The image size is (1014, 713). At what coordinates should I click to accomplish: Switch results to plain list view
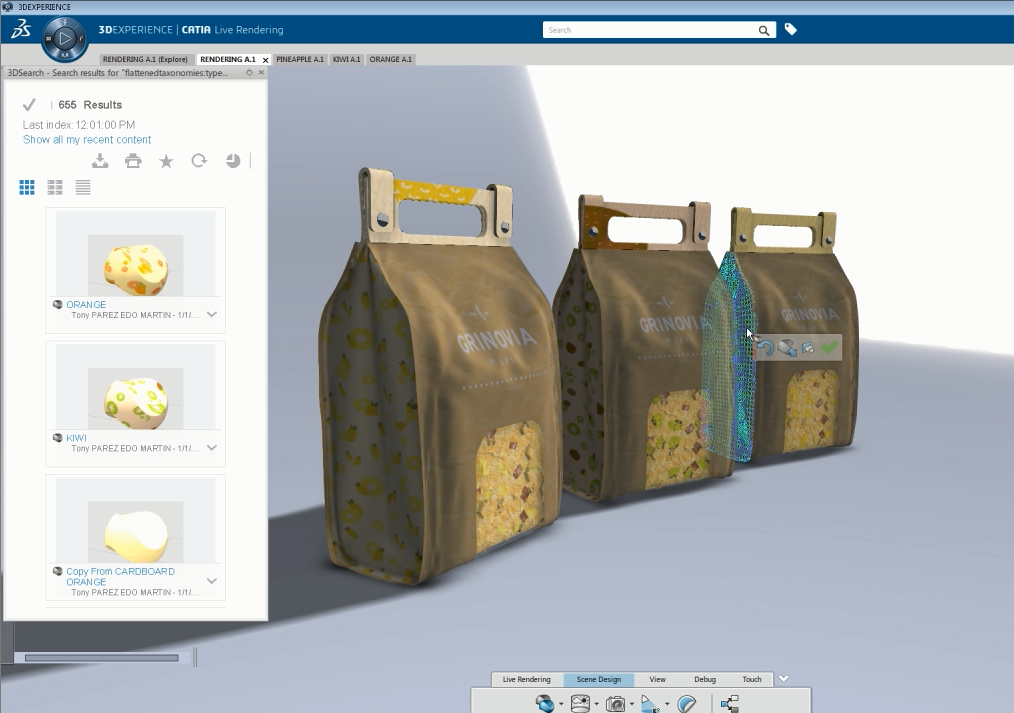pos(83,187)
